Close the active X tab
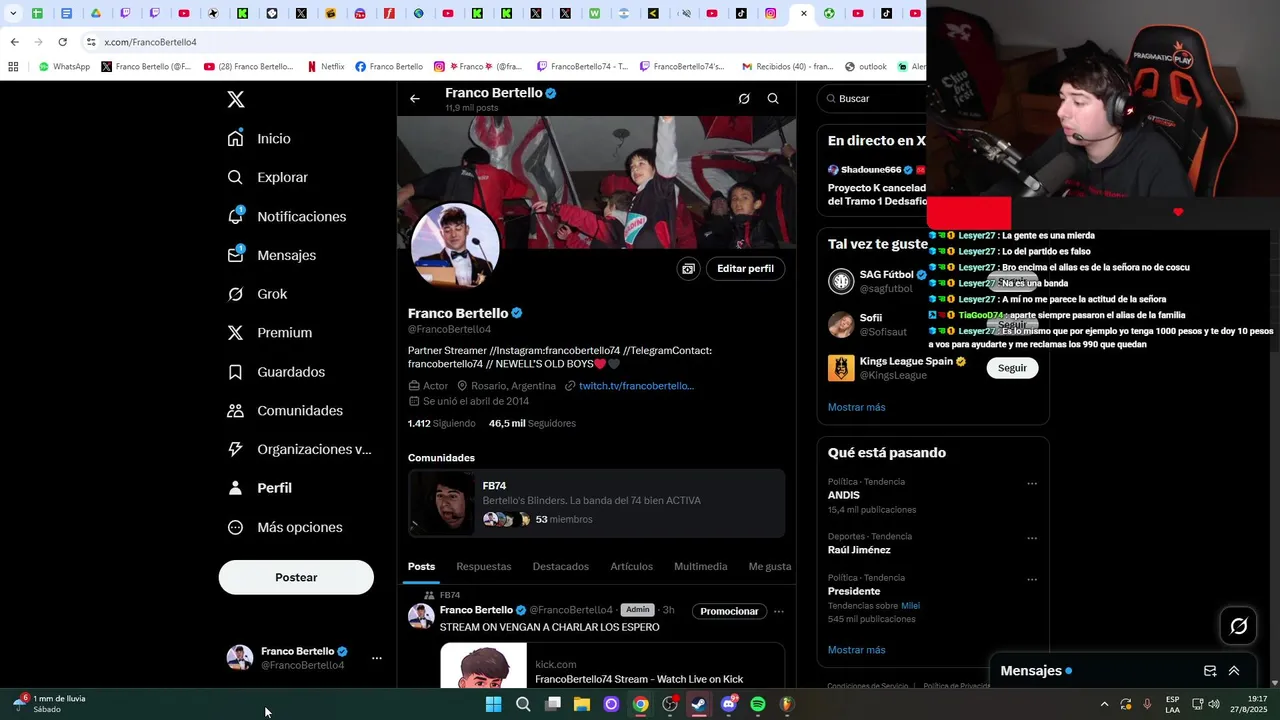The width and height of the screenshot is (1280, 720). (x=803, y=14)
